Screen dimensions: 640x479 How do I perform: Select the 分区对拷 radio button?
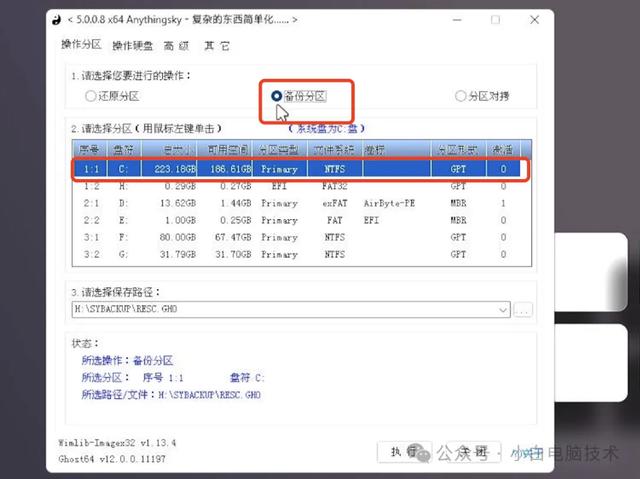pyautogui.click(x=482, y=96)
